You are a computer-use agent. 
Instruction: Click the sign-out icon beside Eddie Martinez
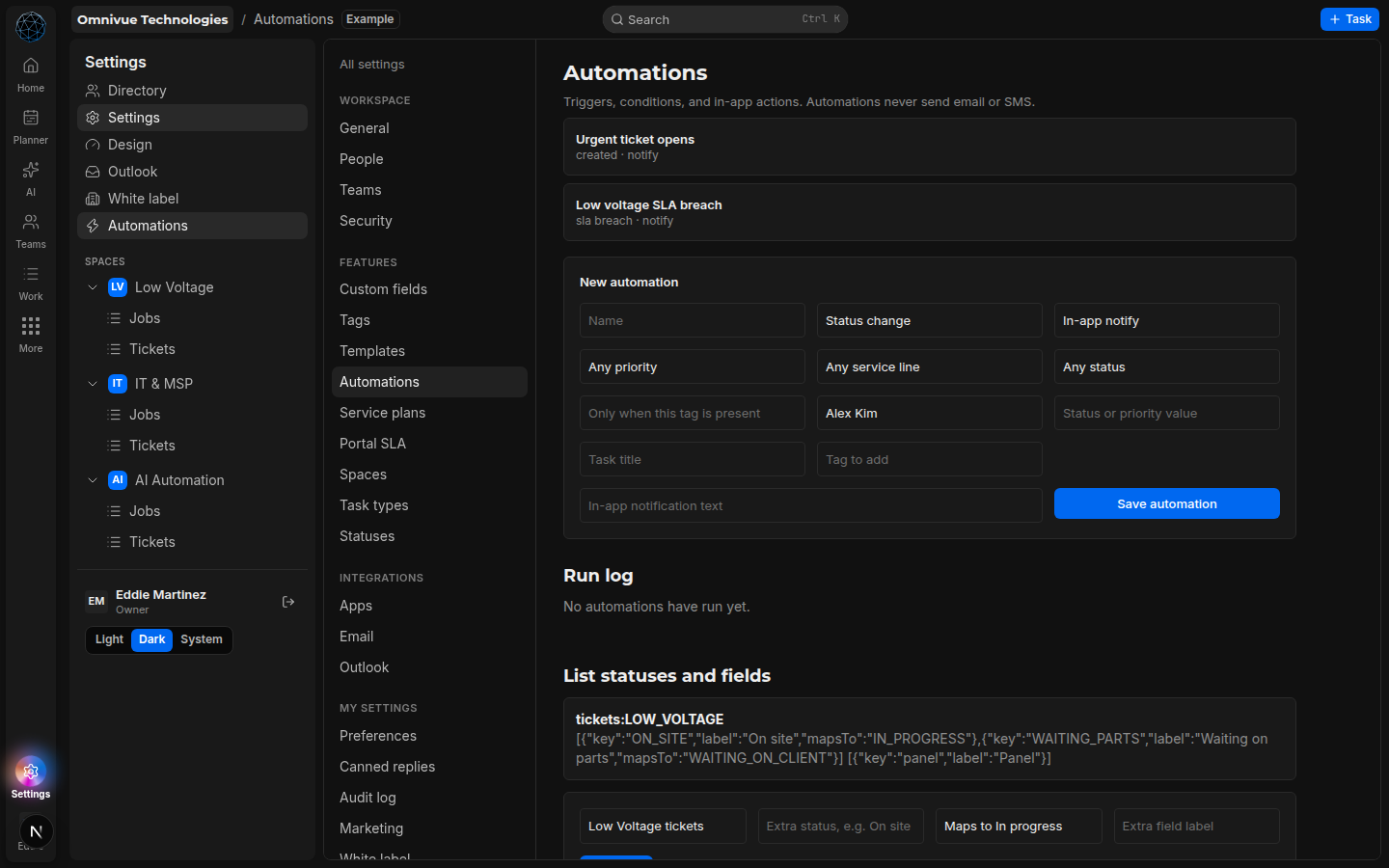coord(288,602)
